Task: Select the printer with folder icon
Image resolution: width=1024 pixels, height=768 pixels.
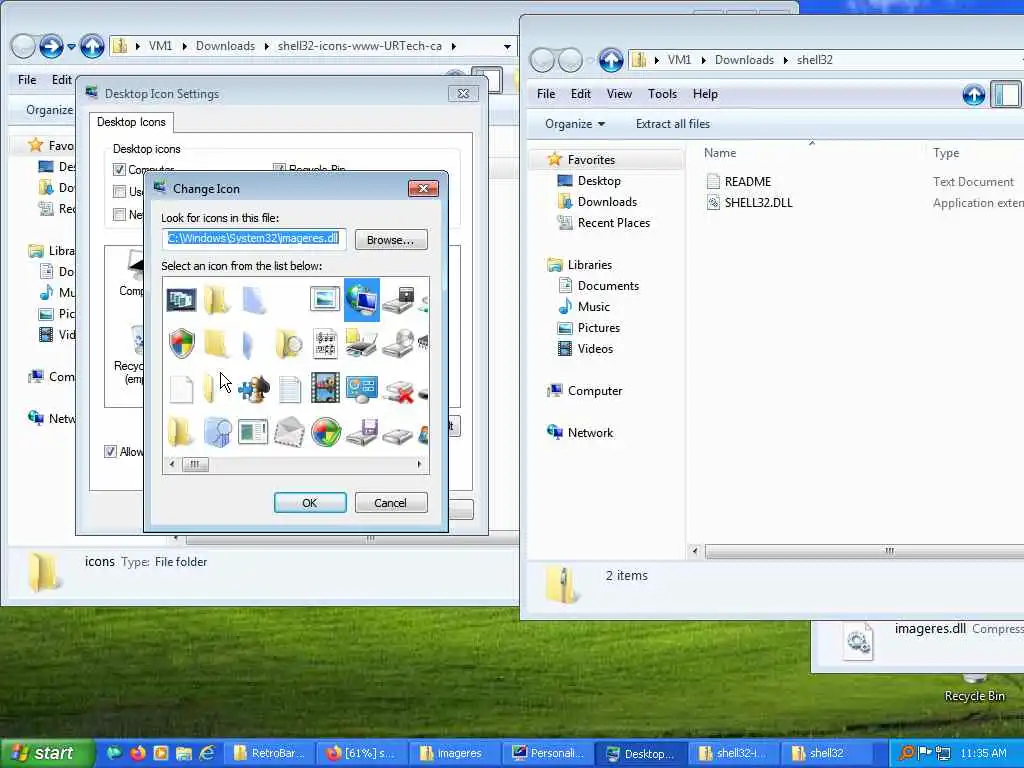Action: pos(361,343)
